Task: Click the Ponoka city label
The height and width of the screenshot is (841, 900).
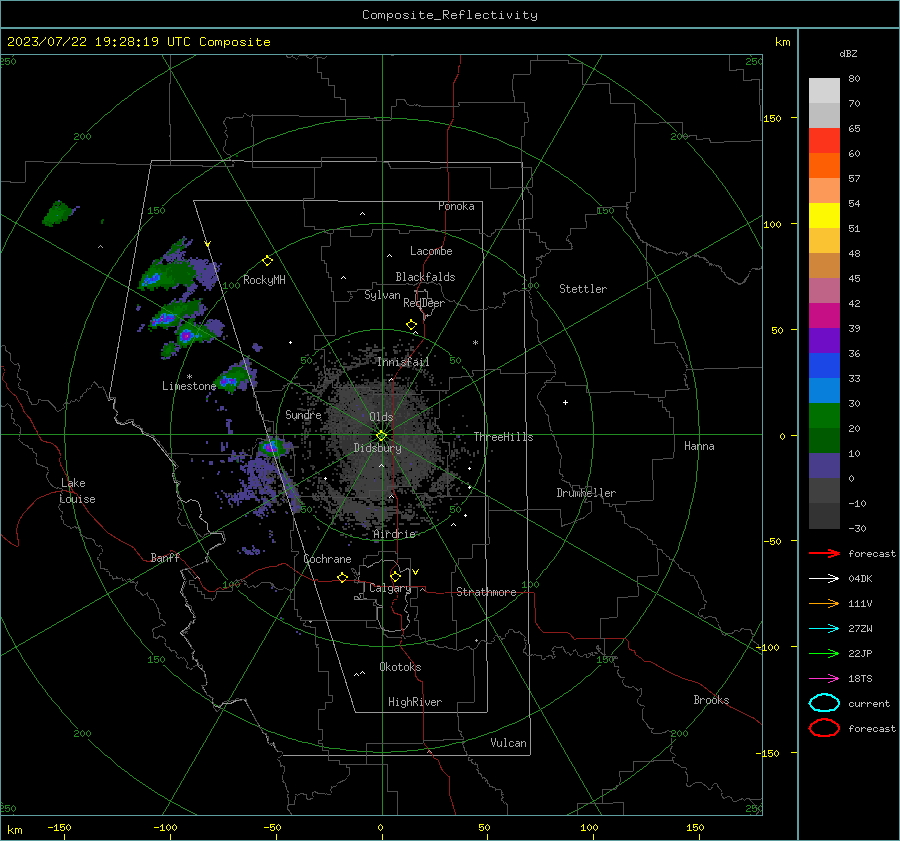Action: coord(456,206)
